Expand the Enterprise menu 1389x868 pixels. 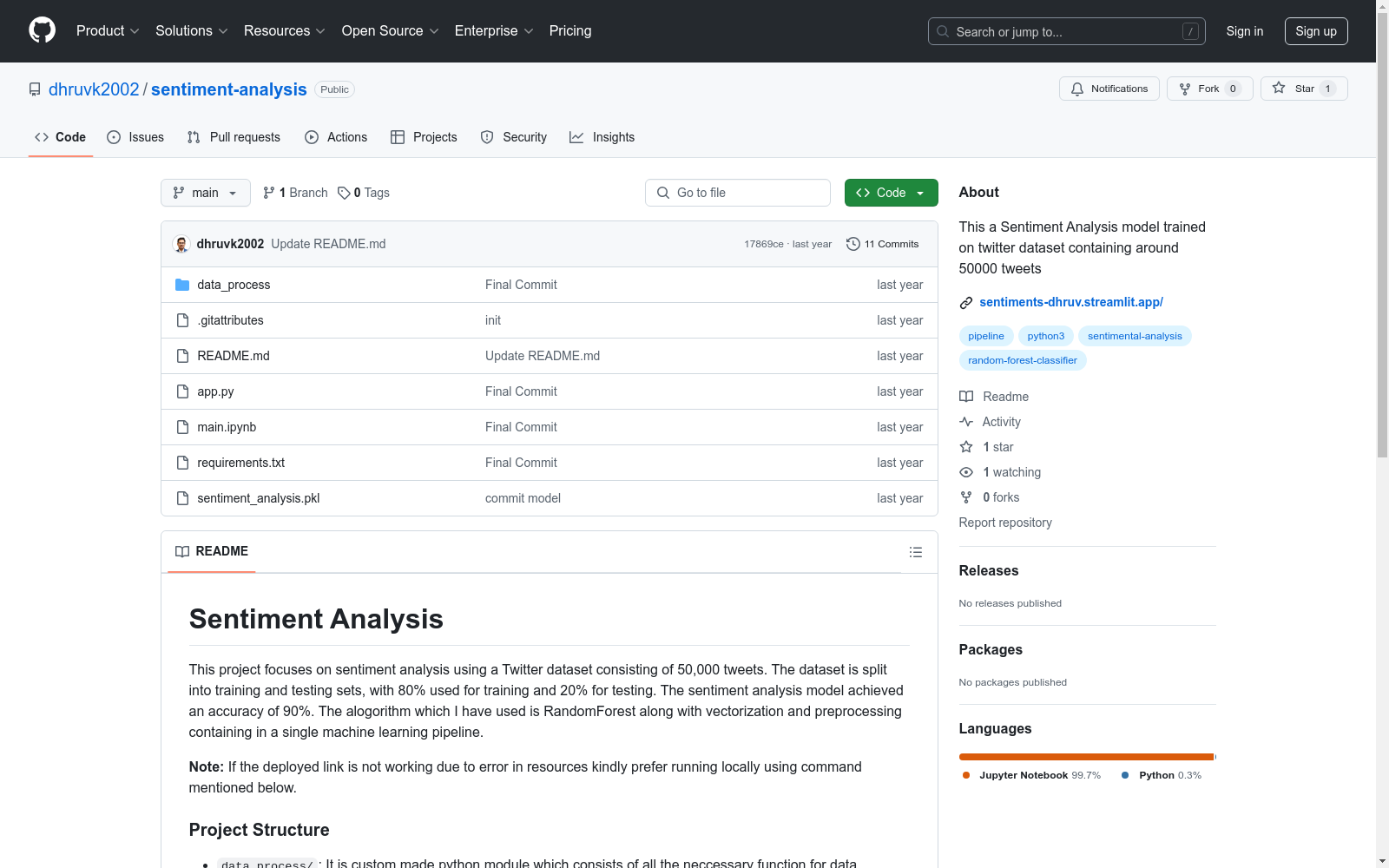tap(494, 31)
